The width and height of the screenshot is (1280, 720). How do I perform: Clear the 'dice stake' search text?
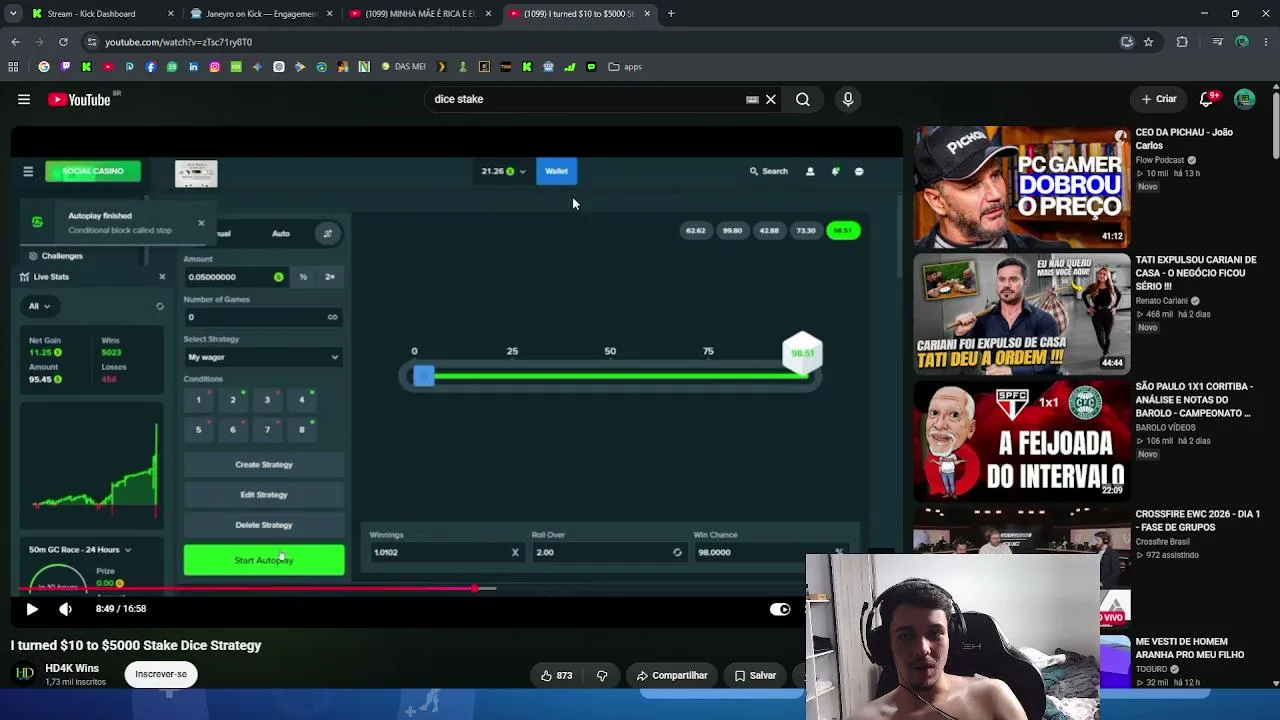[x=771, y=99]
